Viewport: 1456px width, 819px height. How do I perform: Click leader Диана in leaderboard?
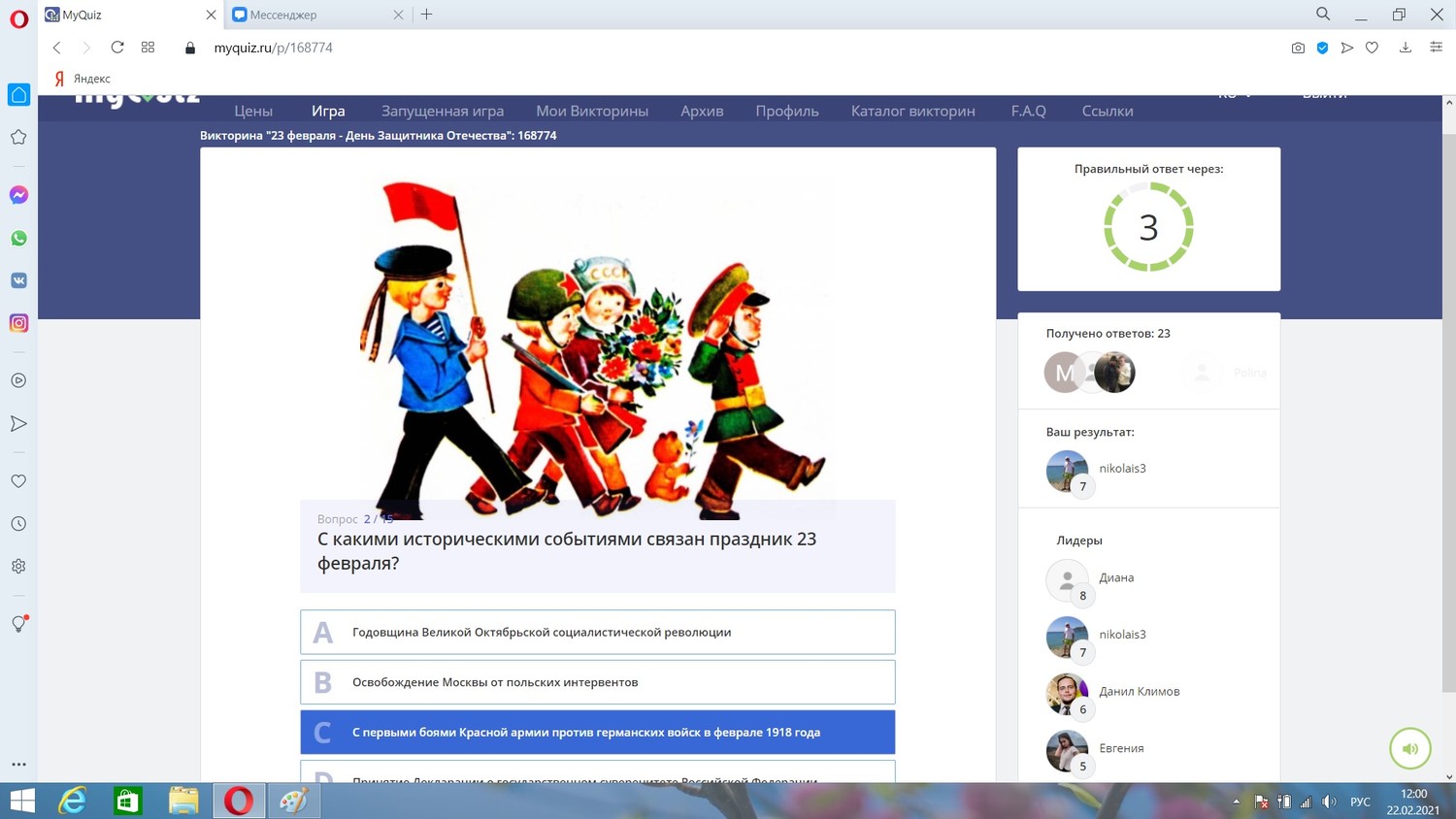coord(1116,577)
